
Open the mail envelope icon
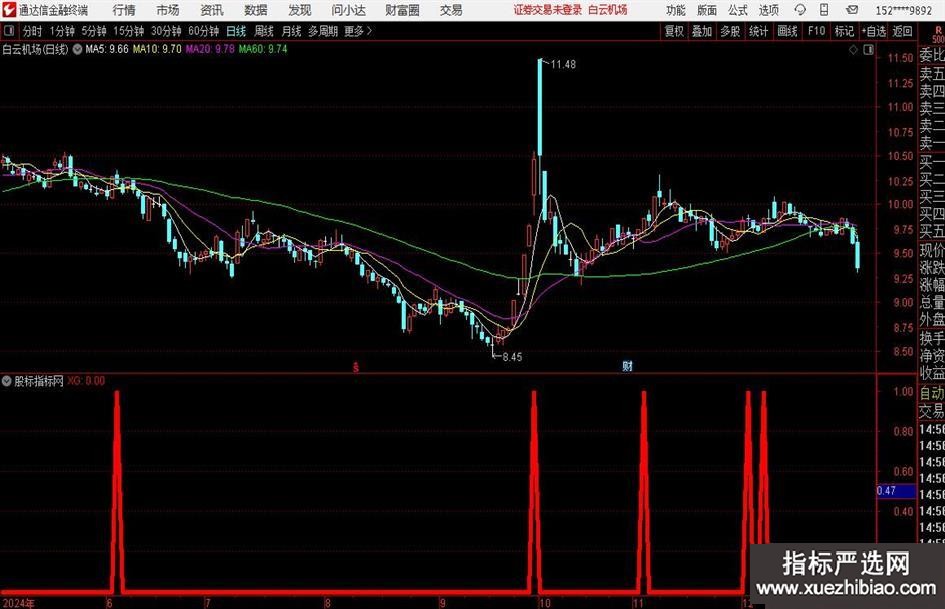(x=852, y=10)
